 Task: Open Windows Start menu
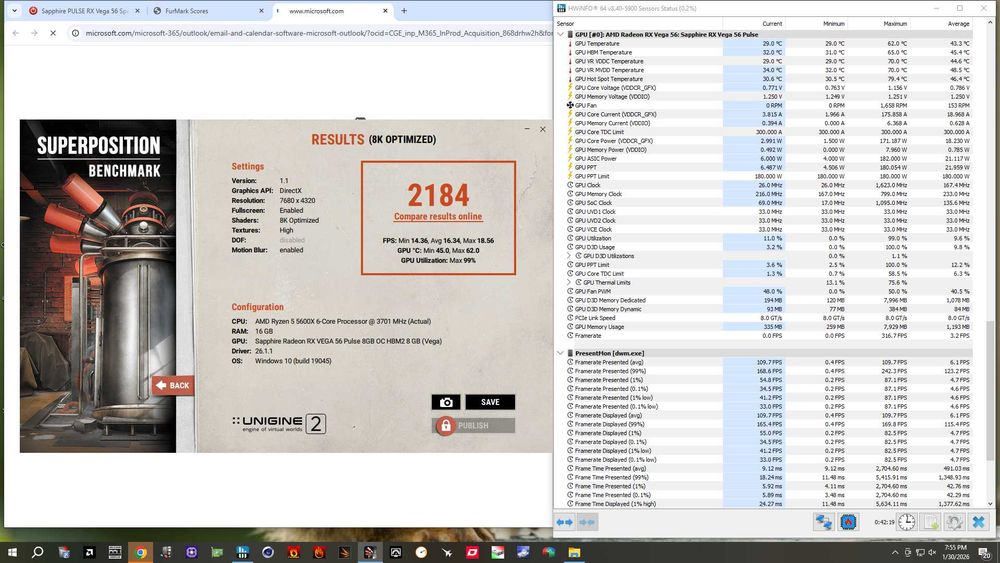pyautogui.click(x=11, y=552)
